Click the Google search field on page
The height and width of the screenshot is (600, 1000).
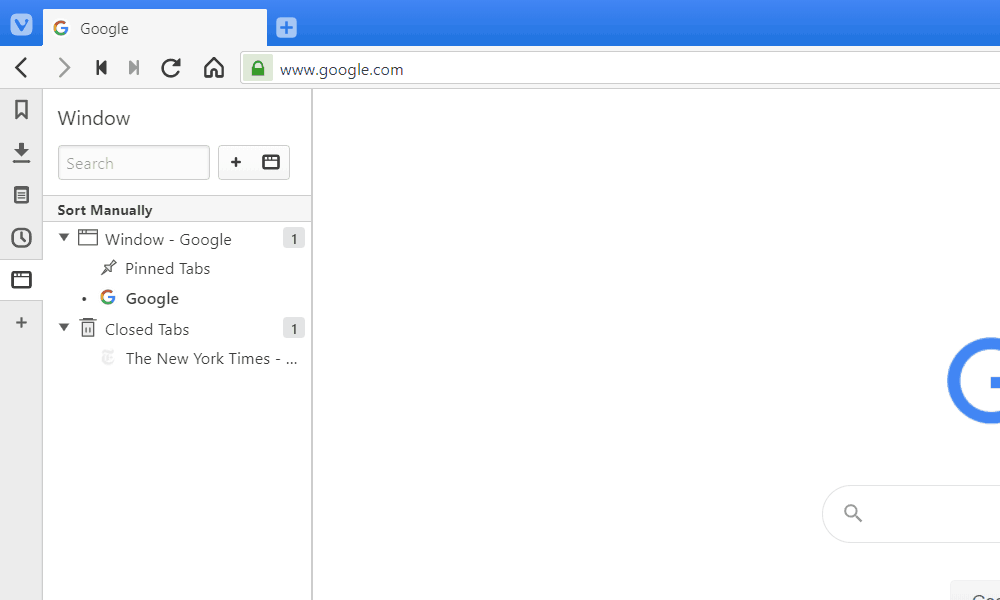[912, 513]
